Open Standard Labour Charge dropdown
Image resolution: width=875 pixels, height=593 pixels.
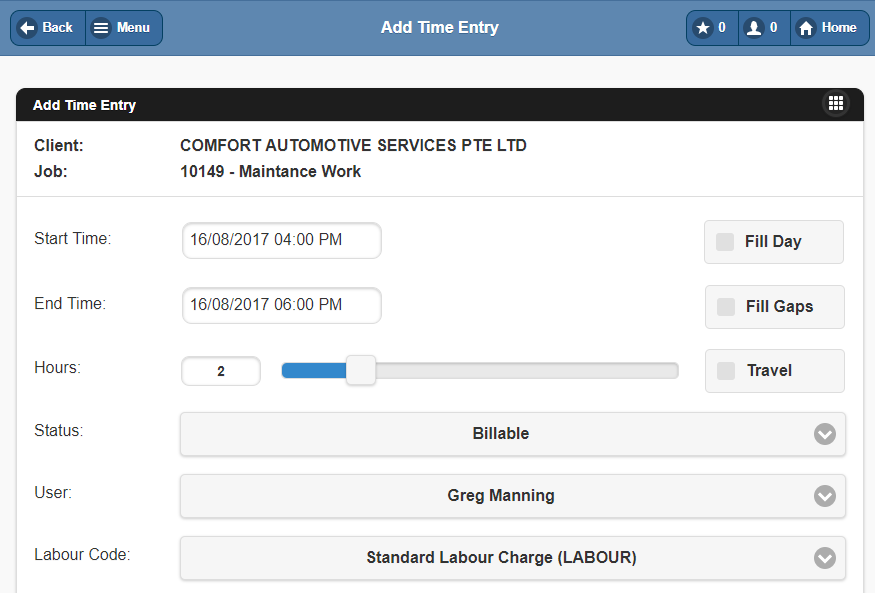[x=500, y=558]
